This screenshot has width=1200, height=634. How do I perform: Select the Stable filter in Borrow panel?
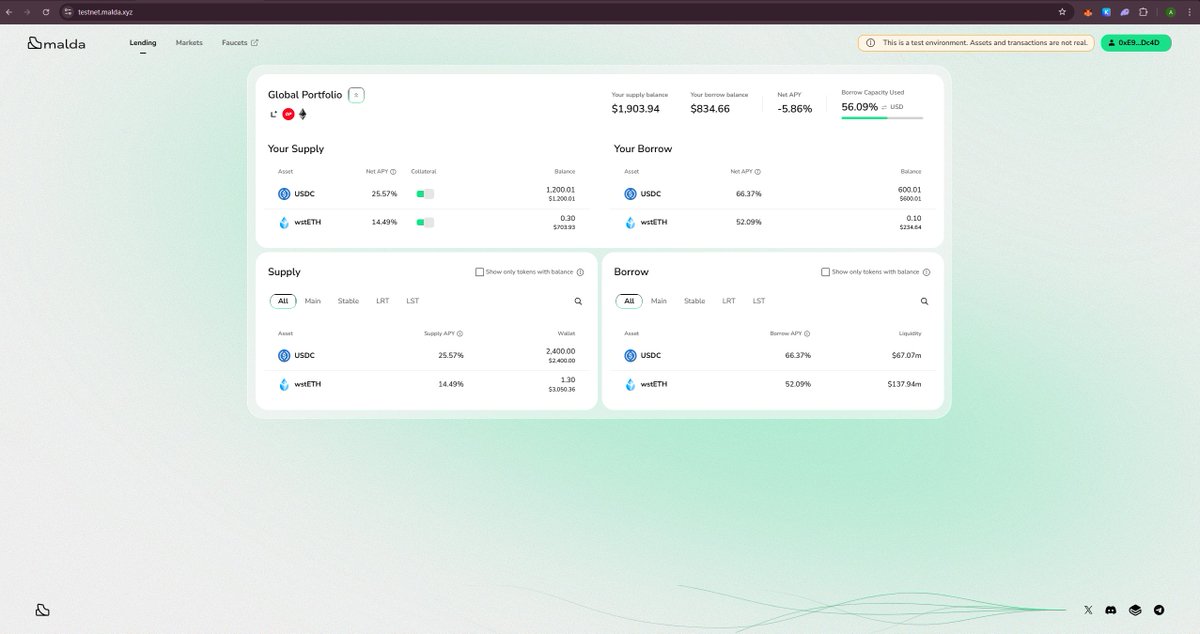[694, 301]
